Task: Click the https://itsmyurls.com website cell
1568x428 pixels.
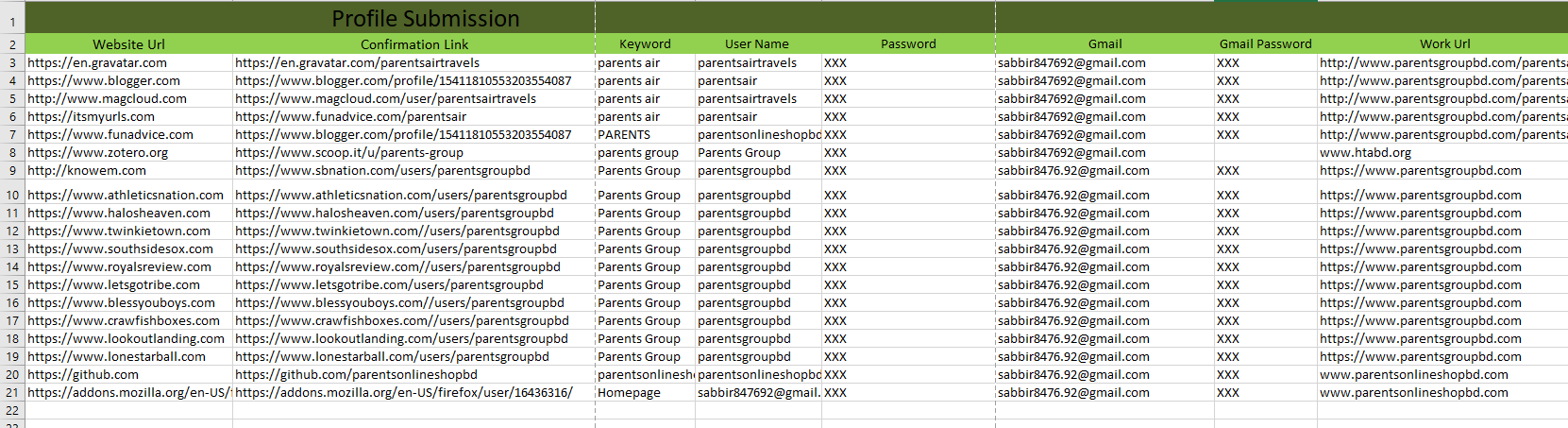Action: 92,117
